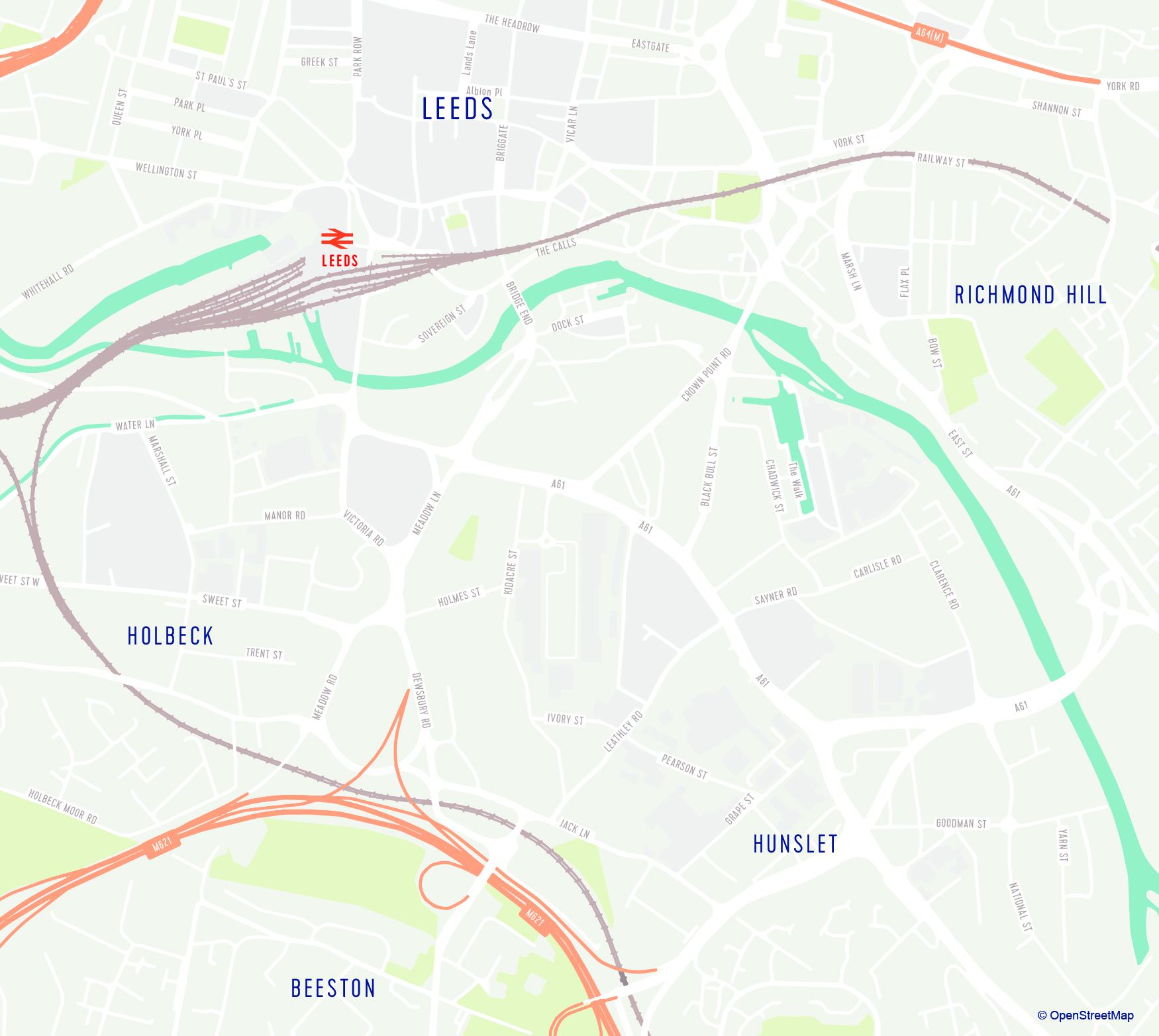Select the HUNSLET district label
The width and height of the screenshot is (1159, 1036).
pos(796,844)
